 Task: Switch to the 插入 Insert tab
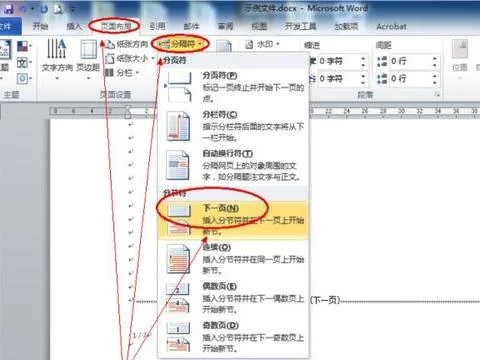tap(74, 26)
